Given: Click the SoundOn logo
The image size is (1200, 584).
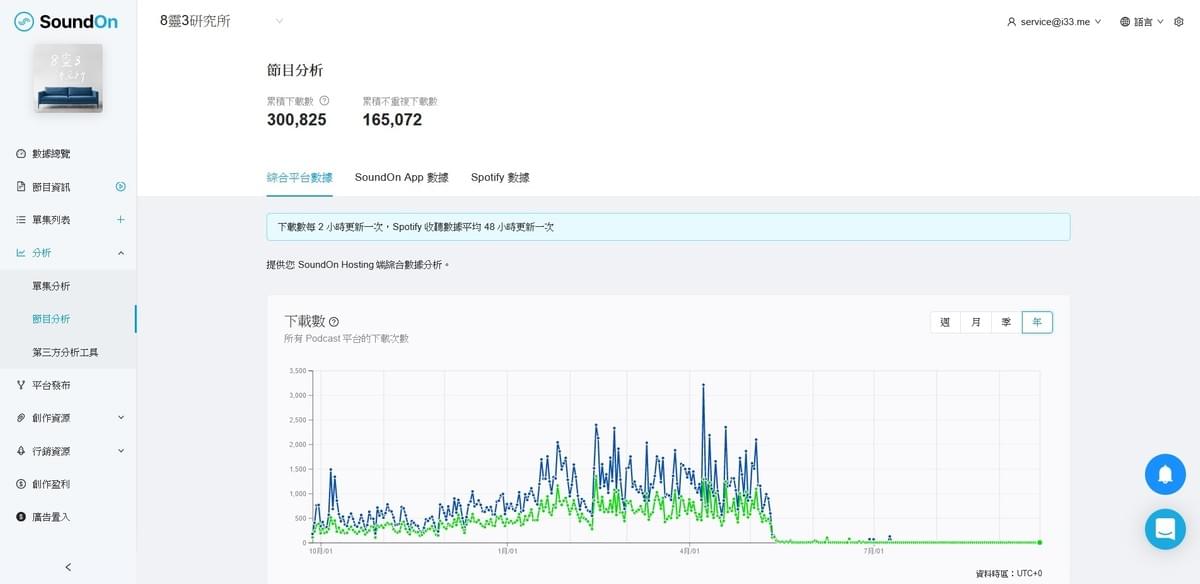Looking at the screenshot, I should 66,21.
